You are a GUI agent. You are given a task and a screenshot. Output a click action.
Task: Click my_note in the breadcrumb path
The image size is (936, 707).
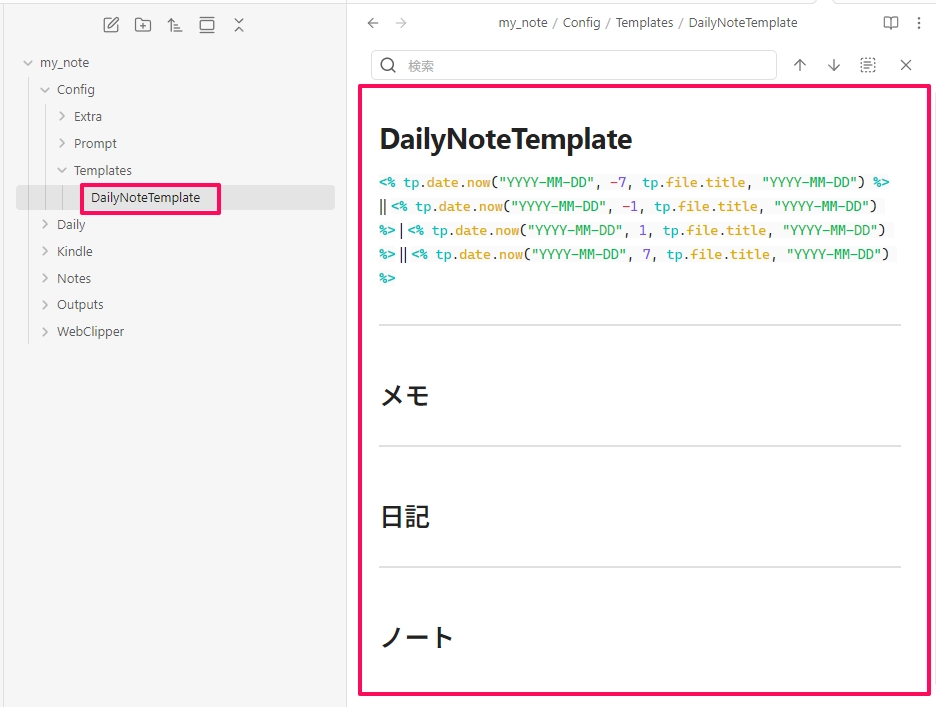coord(523,23)
